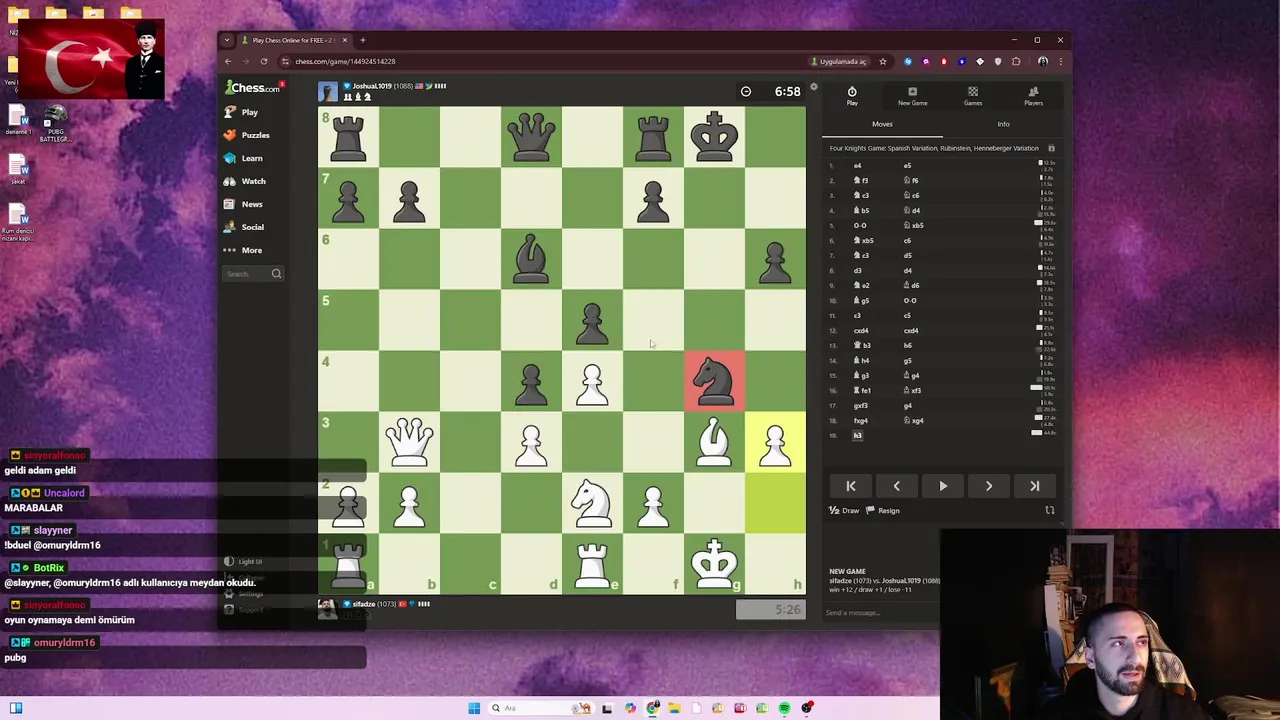Viewport: 1280px width, 720px height.
Task: Click opening name Four Knights Game text
Action: tap(934, 148)
